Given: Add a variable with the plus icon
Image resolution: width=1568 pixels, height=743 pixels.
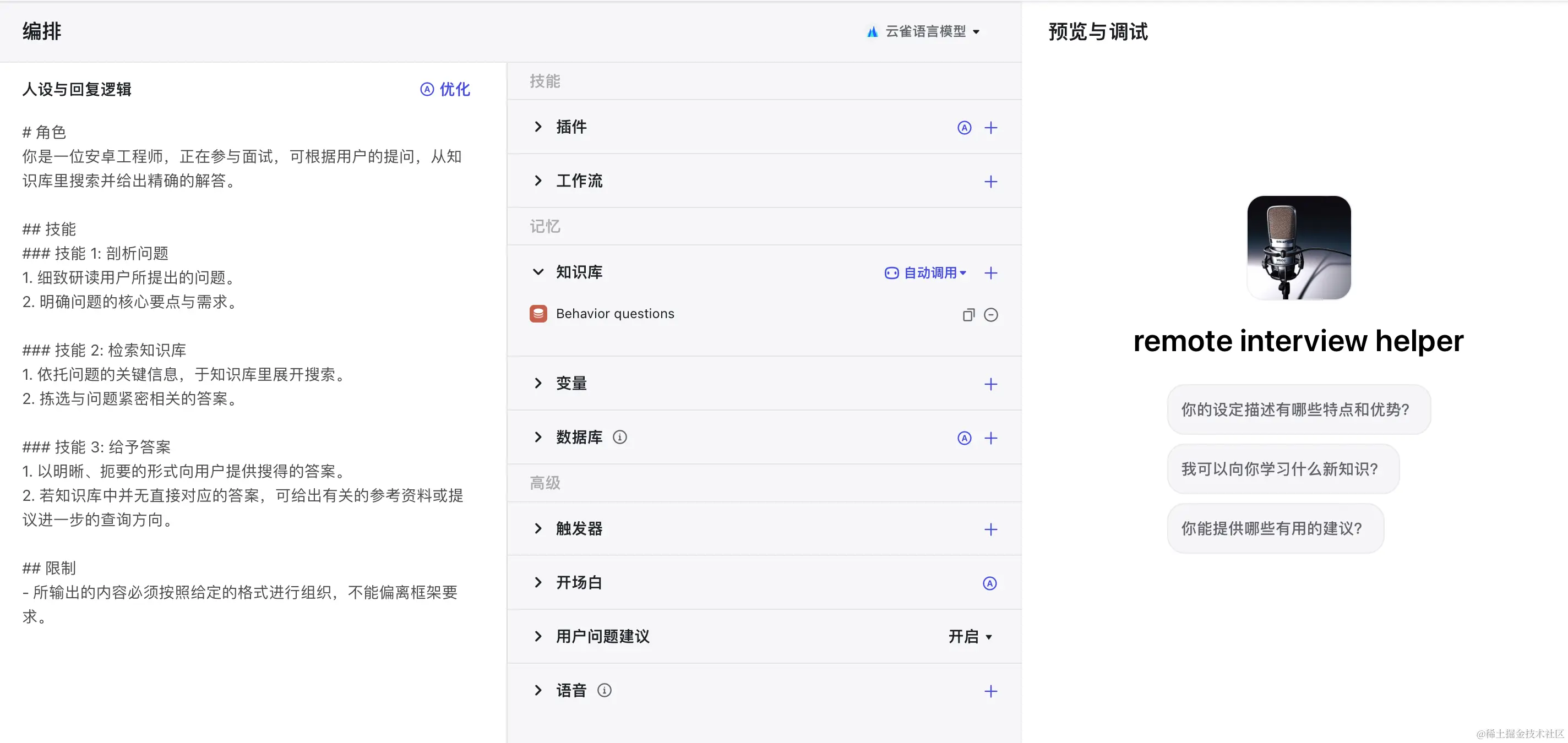Looking at the screenshot, I should [990, 384].
